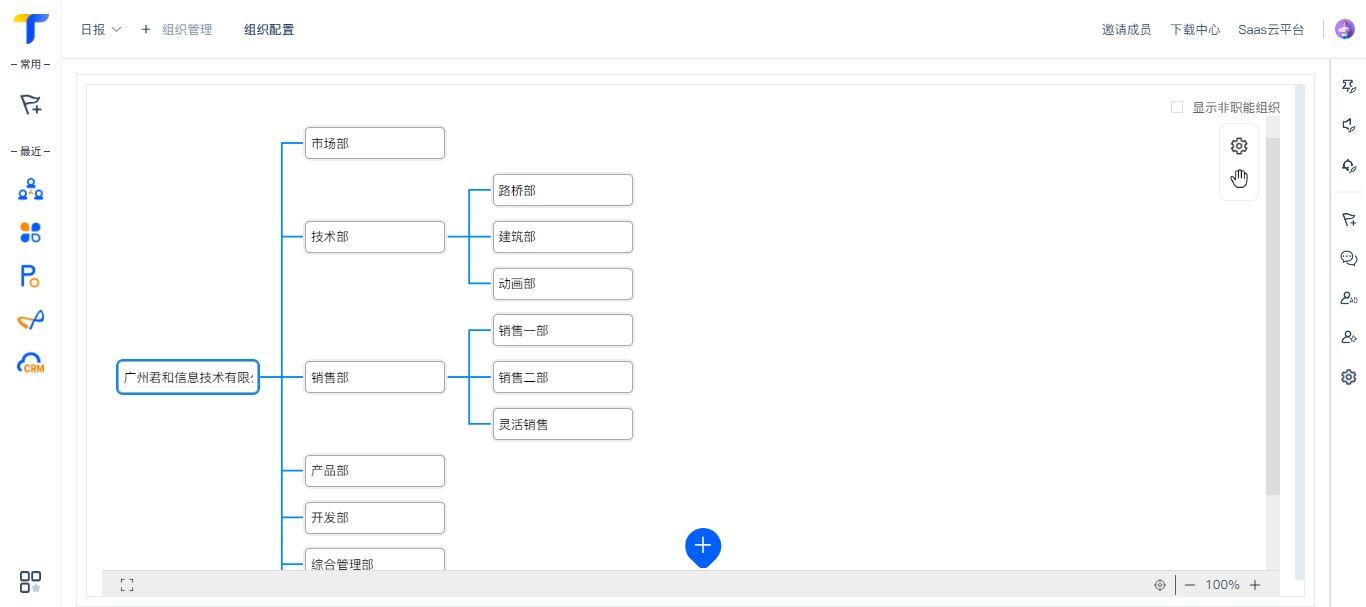Screen dimensions: 1366x607
Task: Select the 动画部 node
Action: 563,284
